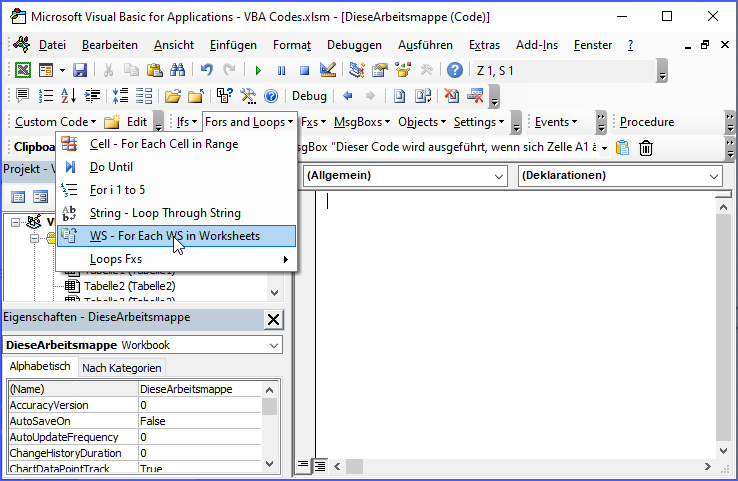
Task: Click the Edit button with folder icon
Action: click(126, 122)
